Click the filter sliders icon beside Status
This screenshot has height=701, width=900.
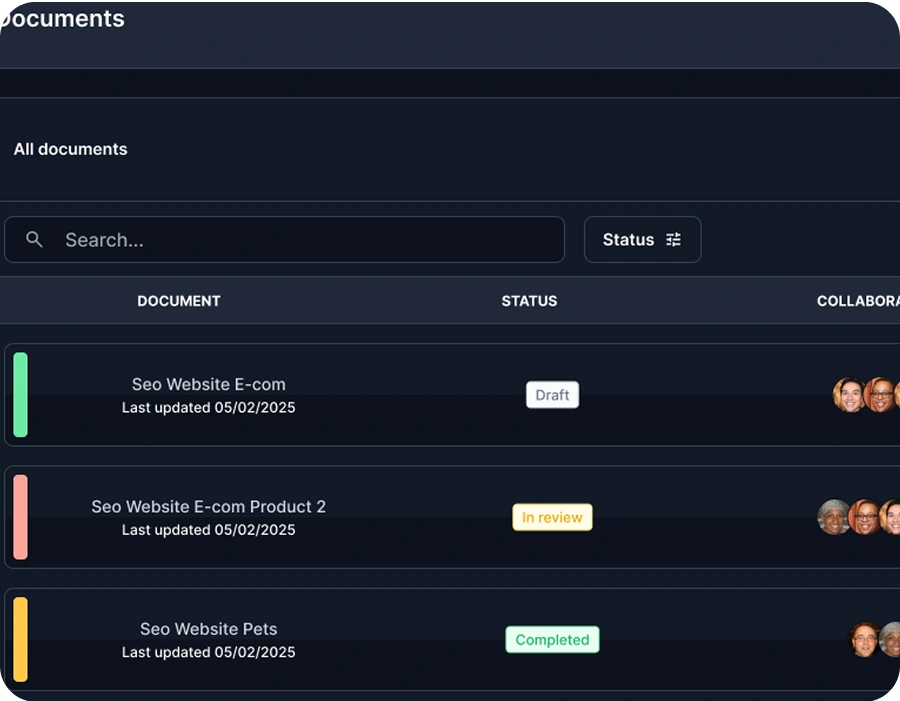(x=673, y=239)
